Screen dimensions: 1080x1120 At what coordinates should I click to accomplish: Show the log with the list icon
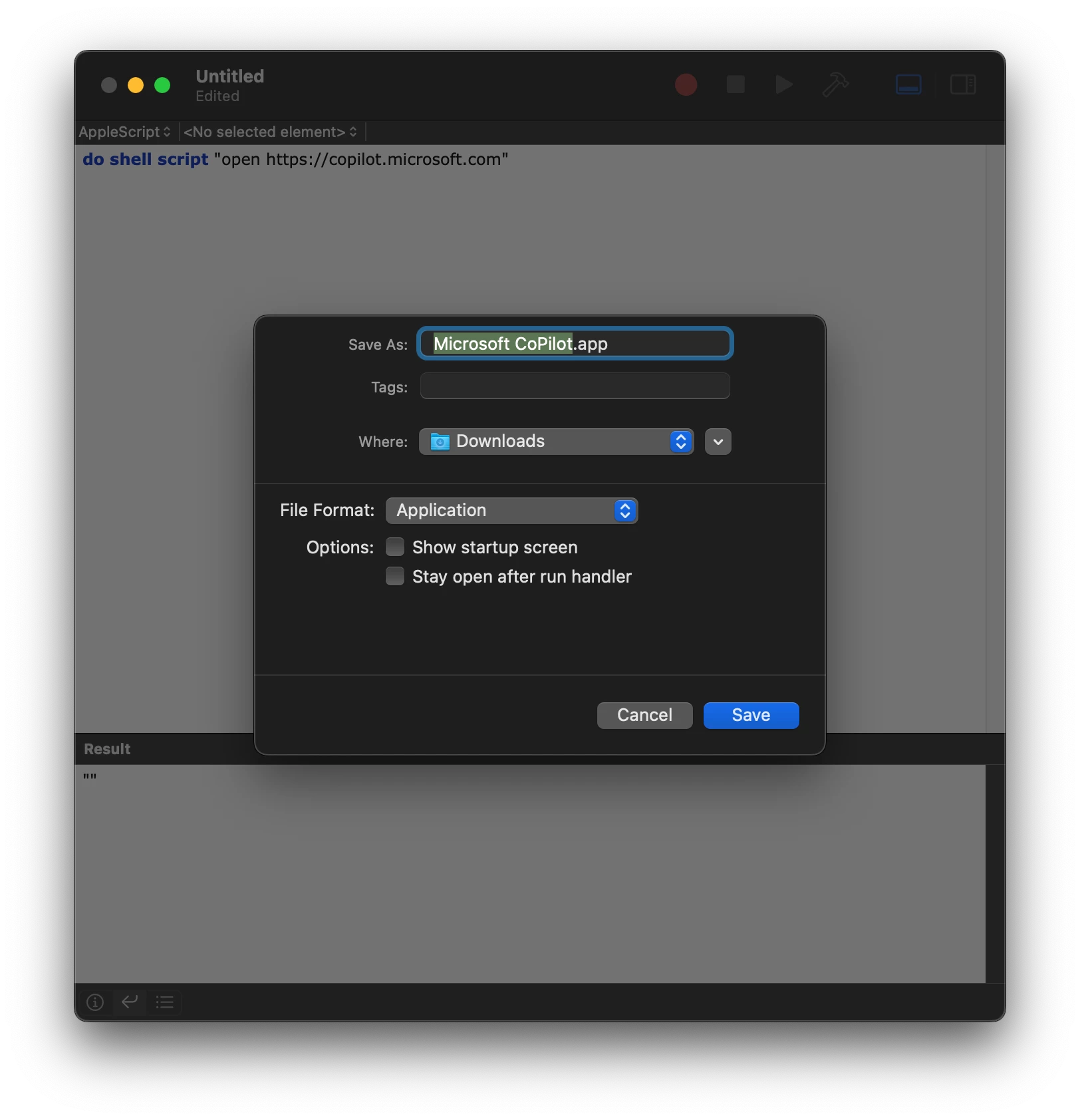[x=165, y=1002]
